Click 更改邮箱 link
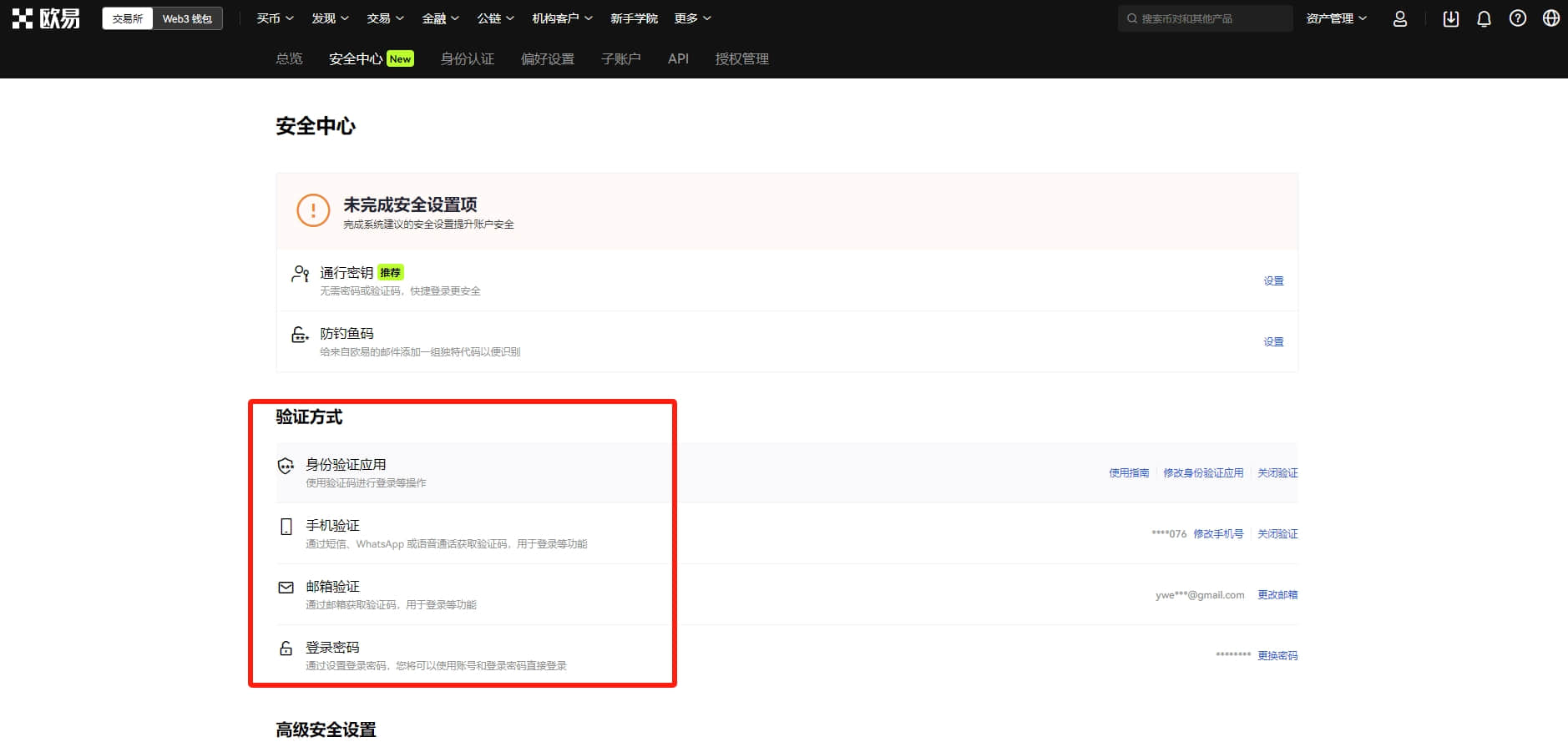This screenshot has width=1568, height=742. pos(1277,595)
